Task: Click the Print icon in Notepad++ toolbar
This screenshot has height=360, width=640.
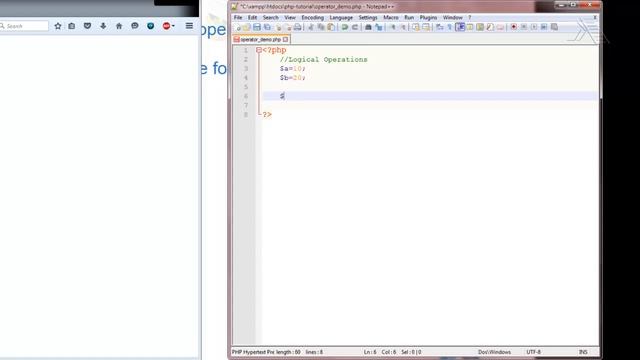Action: (x=298, y=27)
